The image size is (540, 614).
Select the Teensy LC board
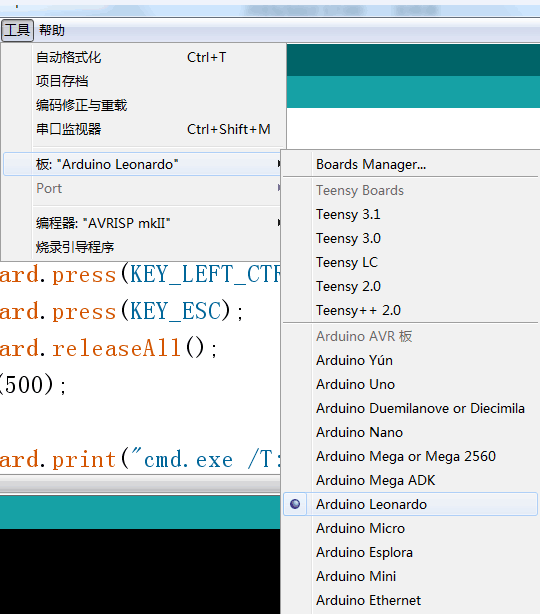coord(410,262)
